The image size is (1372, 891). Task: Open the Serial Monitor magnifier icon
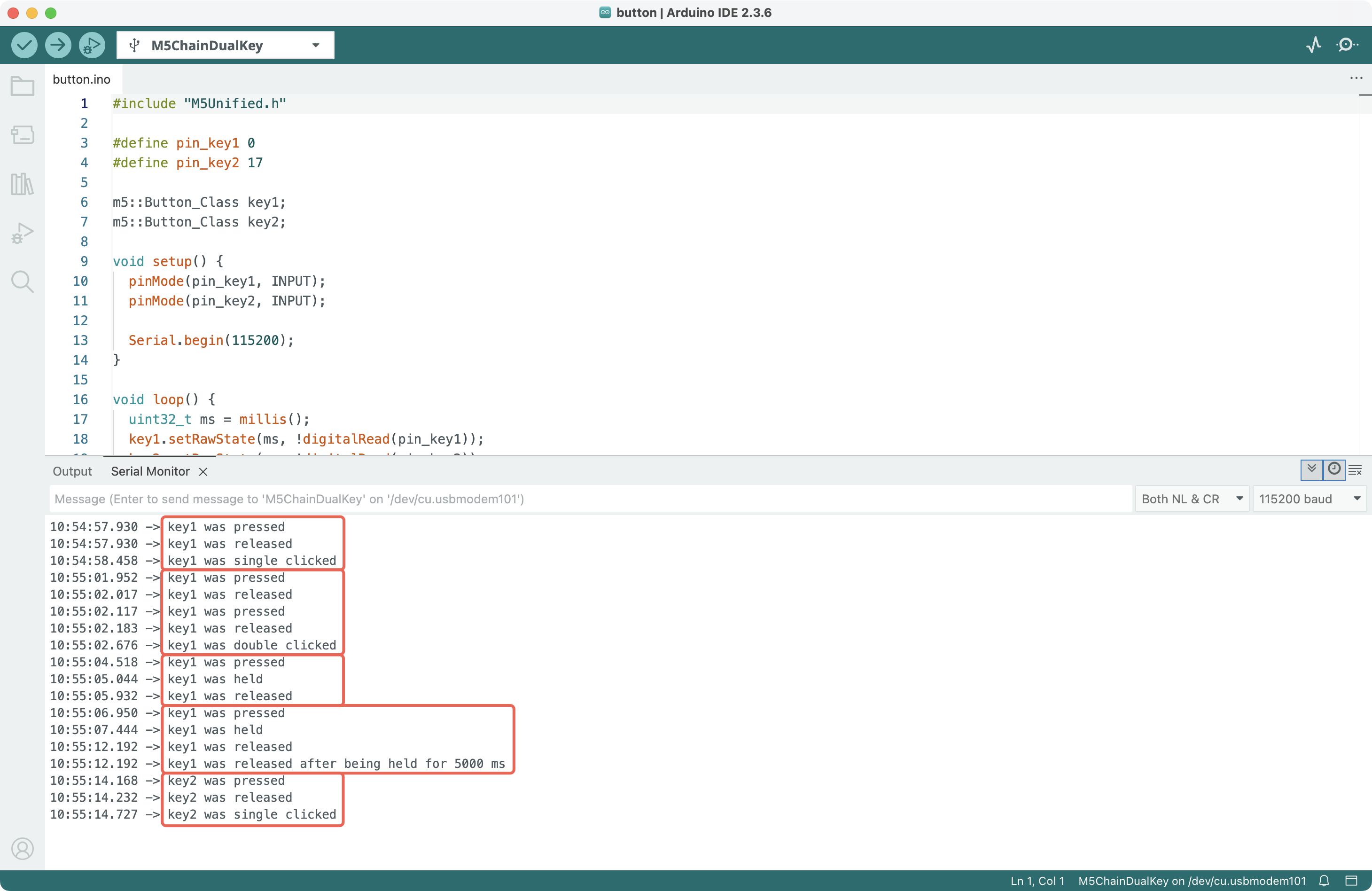[x=1347, y=45]
